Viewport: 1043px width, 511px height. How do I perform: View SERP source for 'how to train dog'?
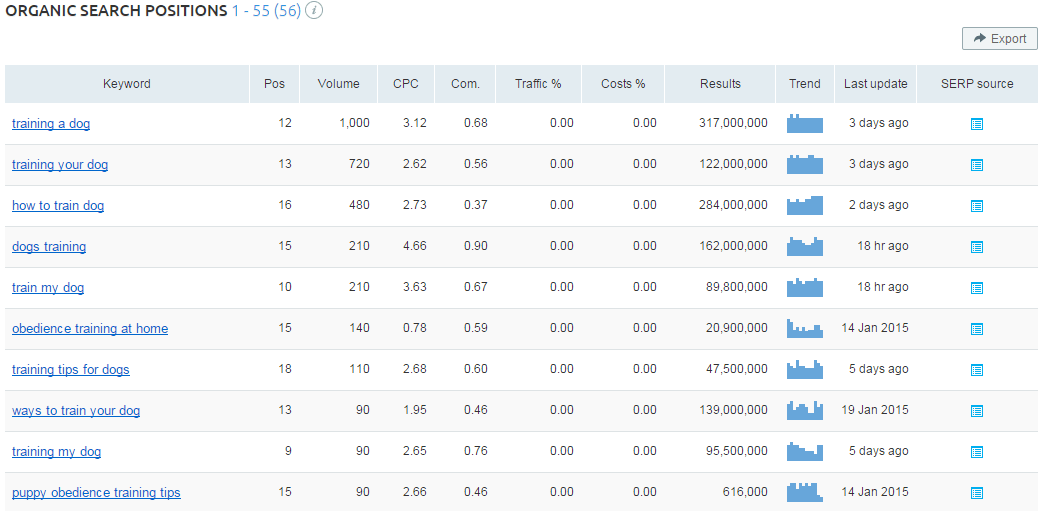click(976, 206)
